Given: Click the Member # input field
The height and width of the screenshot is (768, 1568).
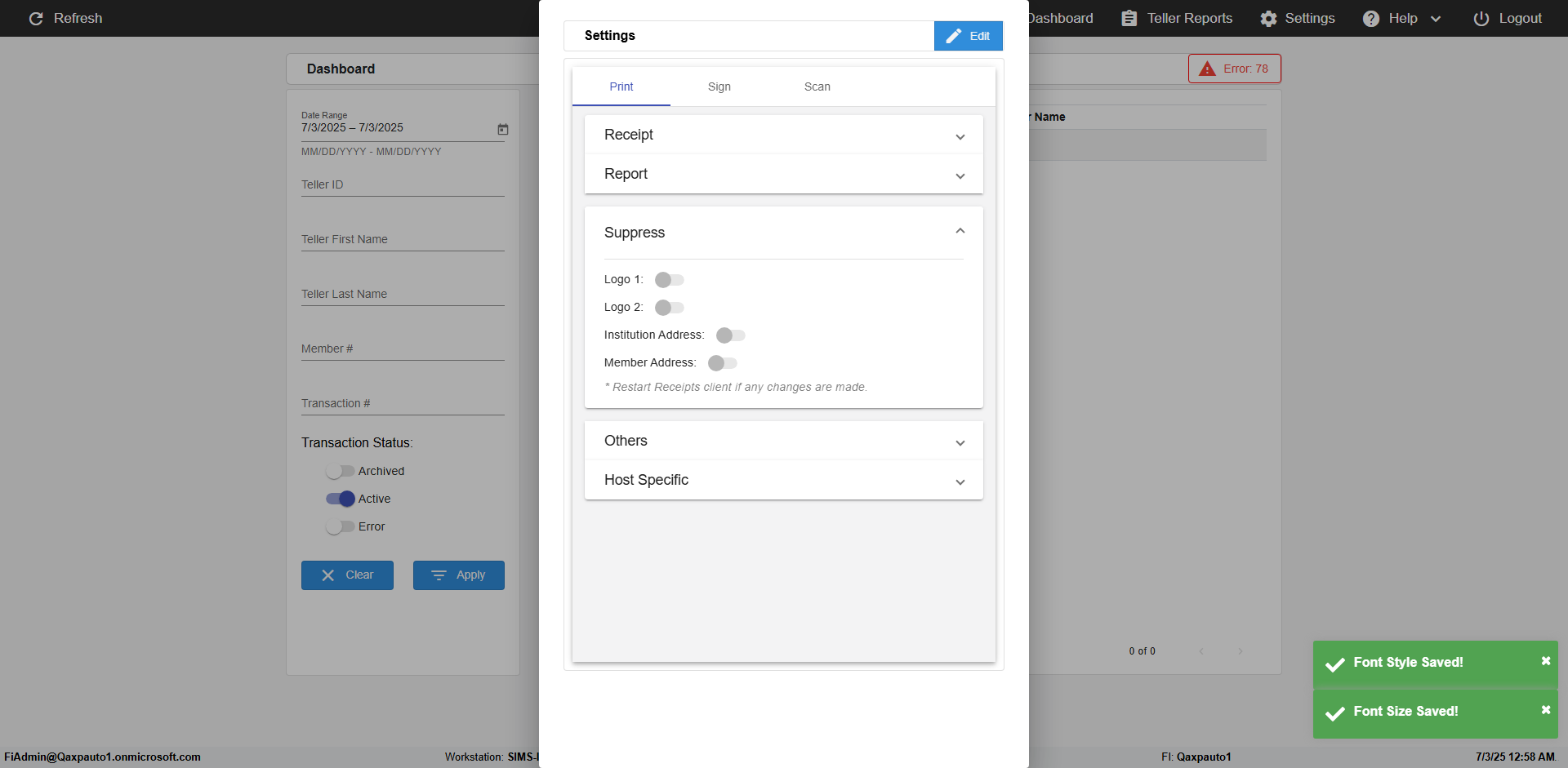Looking at the screenshot, I should point(403,348).
